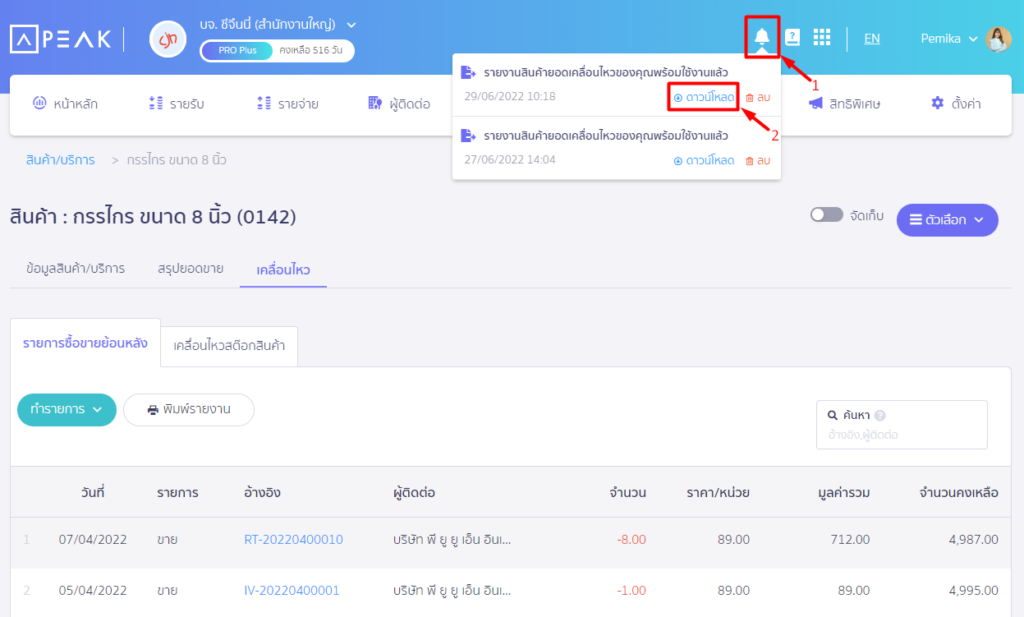The height and width of the screenshot is (617, 1024).
Task: Open the ทำรายการ dropdown button
Action: tap(67, 409)
